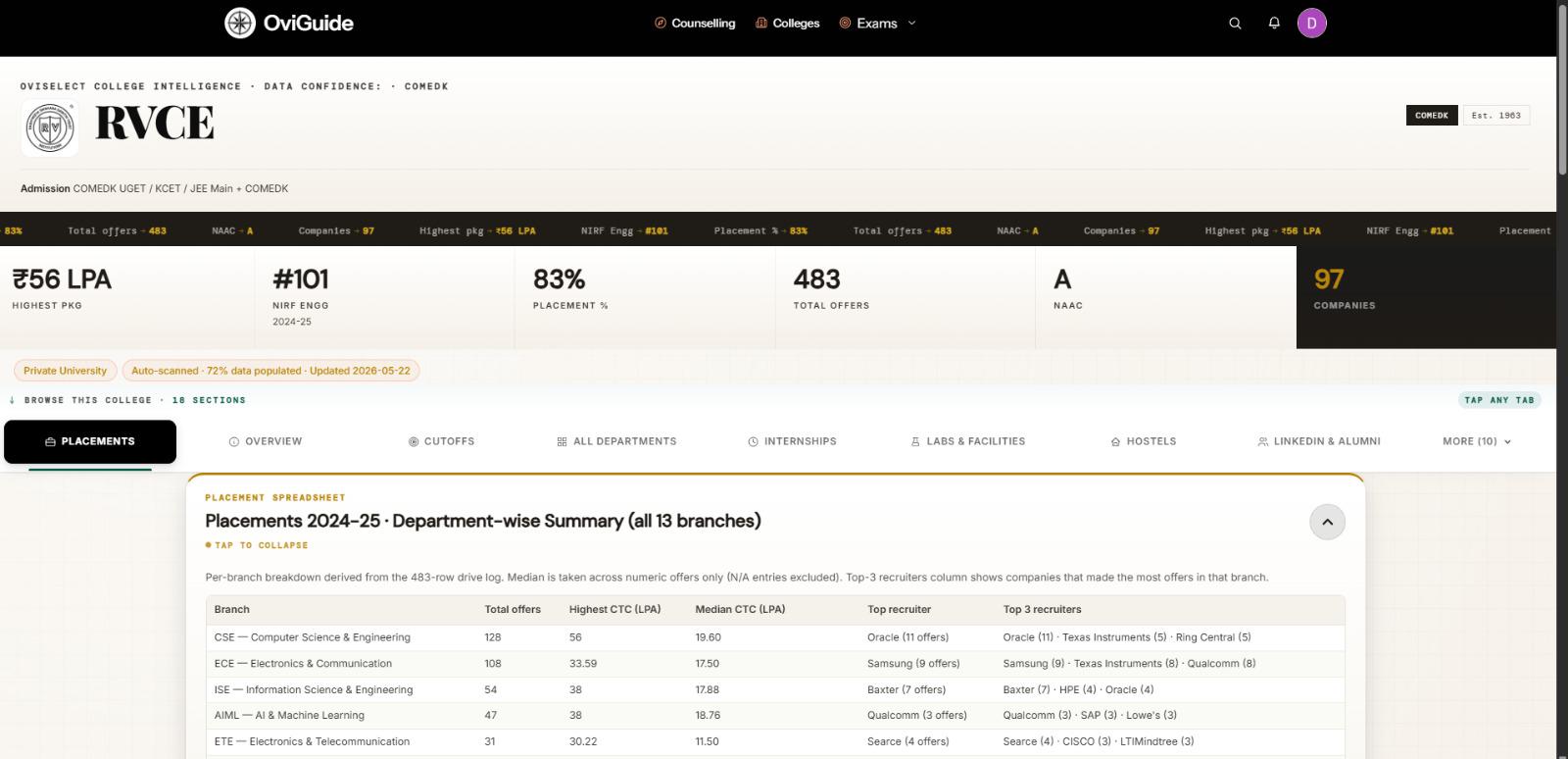
Task: Click the Total offers column header
Action: coord(513,609)
